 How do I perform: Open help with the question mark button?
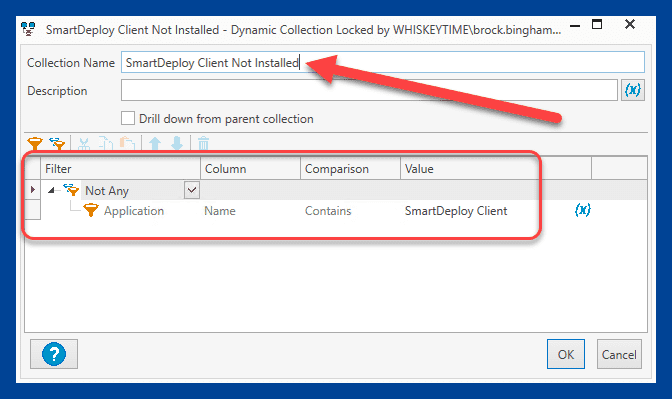click(x=54, y=354)
